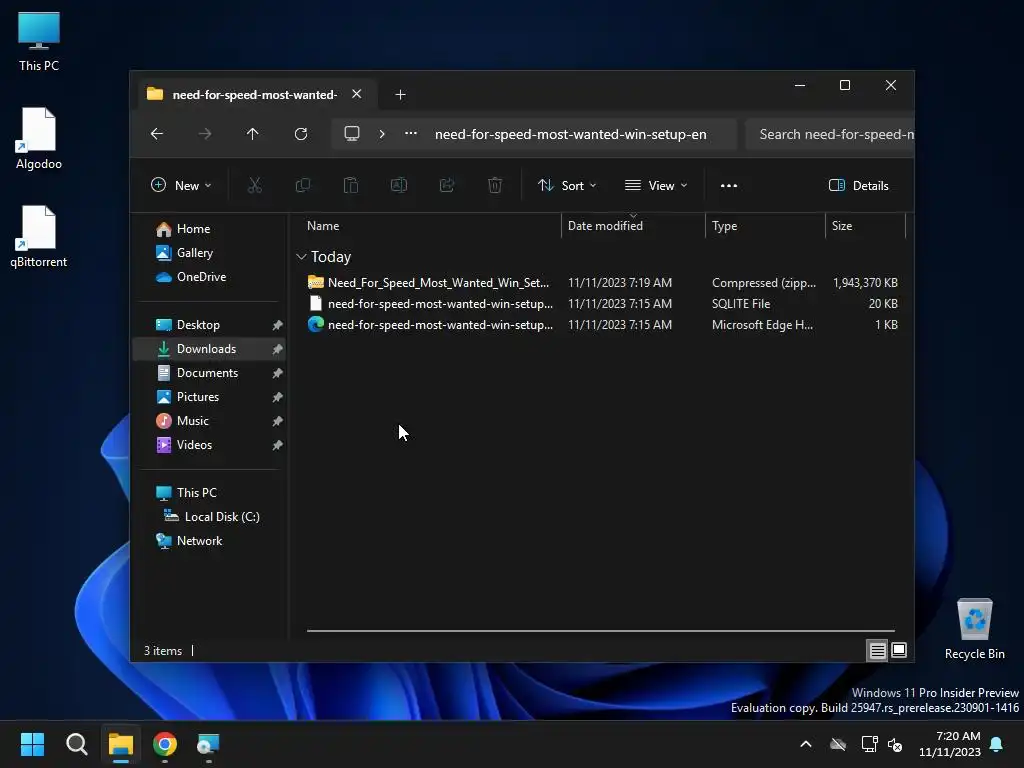The image size is (1024, 768).
Task: Open Videos in navigation pane
Action: coord(184,445)
